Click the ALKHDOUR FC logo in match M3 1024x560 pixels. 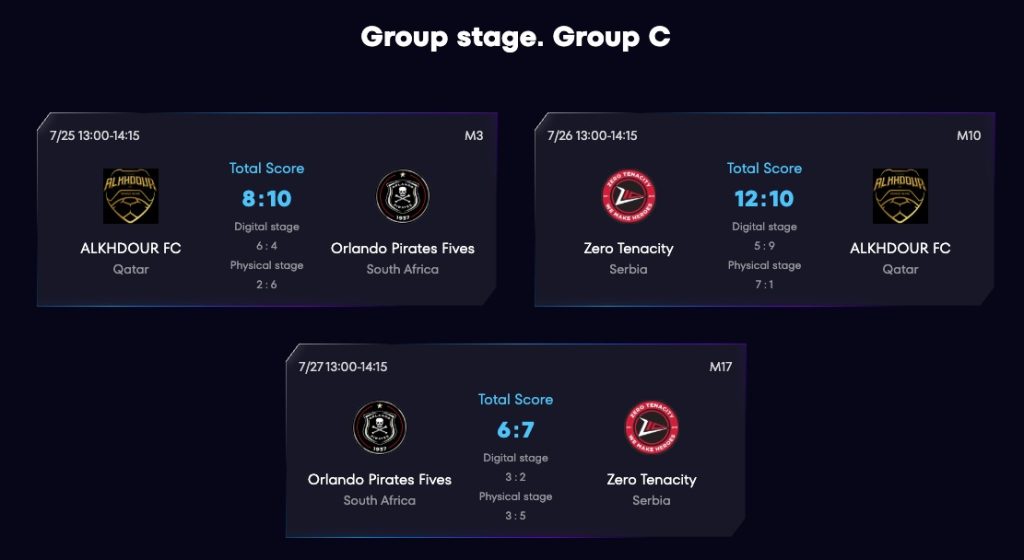coord(131,196)
